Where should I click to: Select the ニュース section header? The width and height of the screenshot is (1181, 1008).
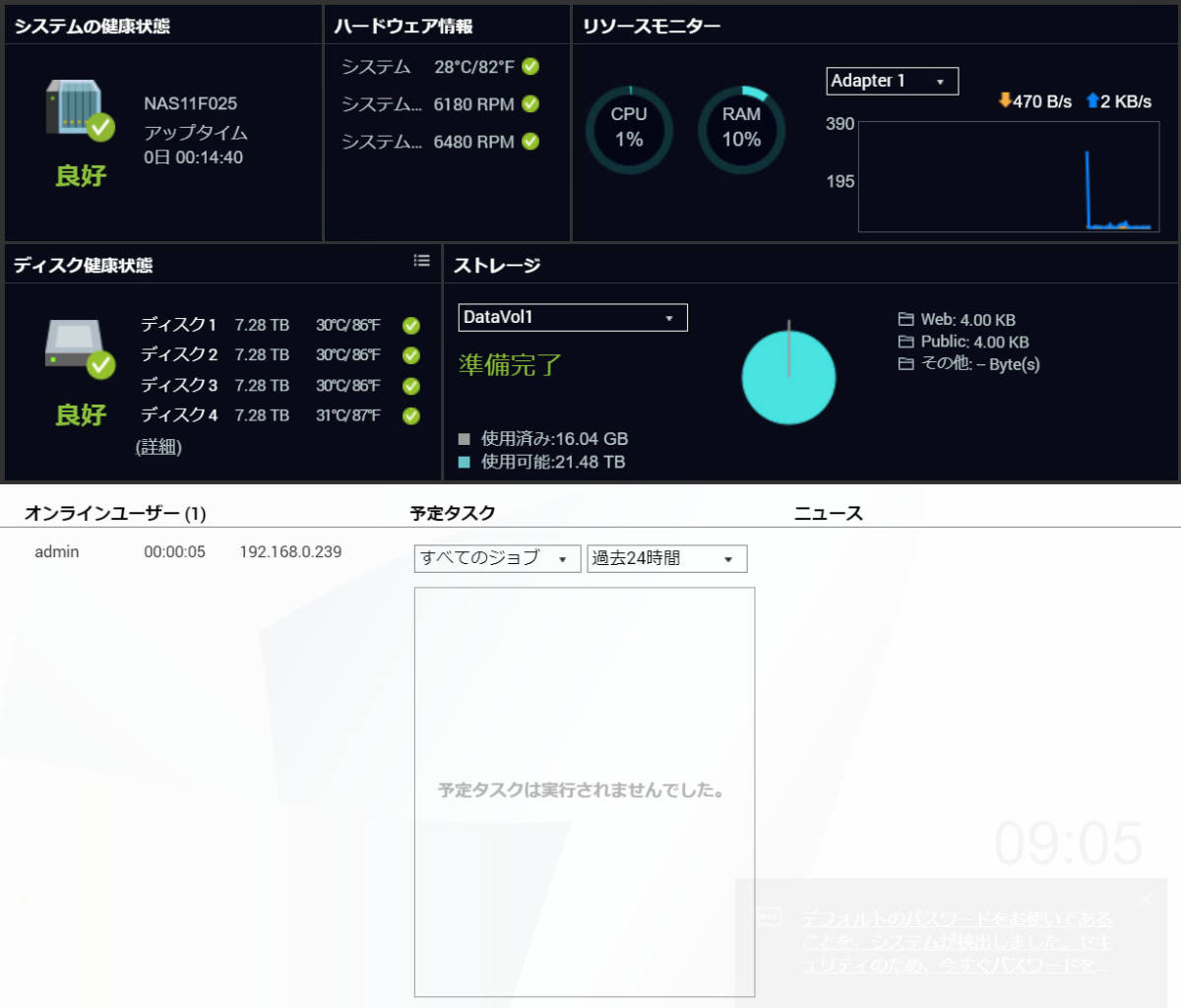[x=829, y=513]
